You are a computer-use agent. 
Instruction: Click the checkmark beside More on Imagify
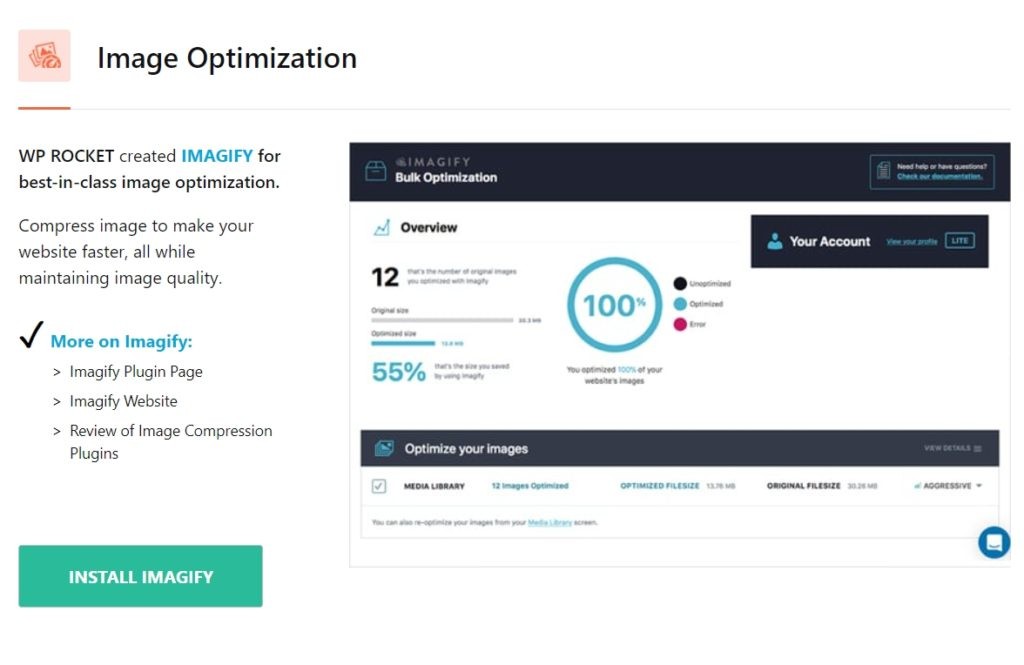click(x=30, y=339)
